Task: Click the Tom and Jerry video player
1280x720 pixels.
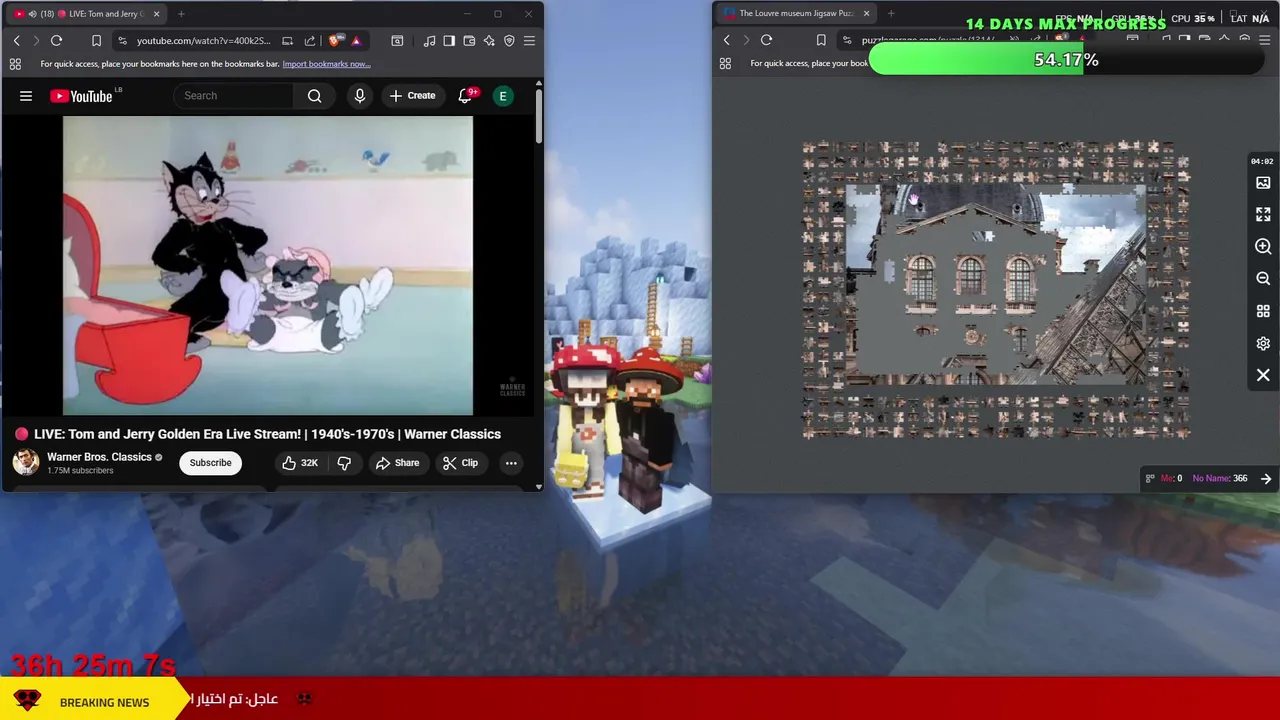Action: (268, 265)
